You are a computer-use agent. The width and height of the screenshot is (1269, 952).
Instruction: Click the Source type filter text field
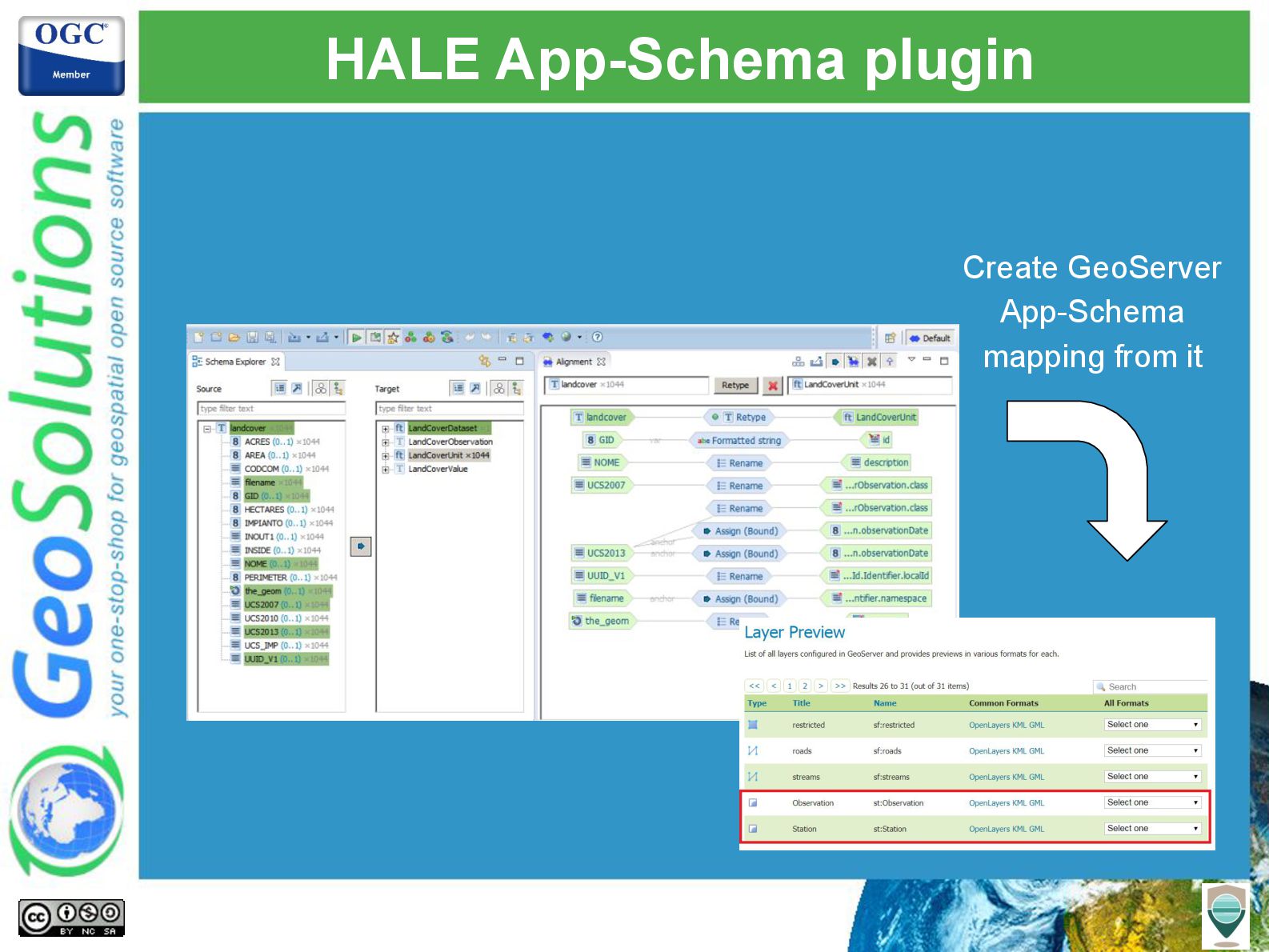[271, 409]
